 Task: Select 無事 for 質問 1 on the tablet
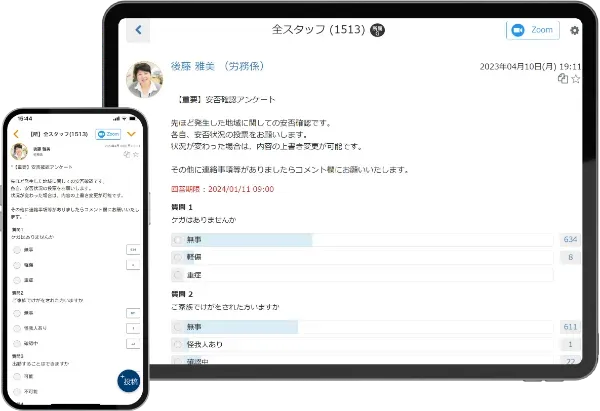point(178,240)
